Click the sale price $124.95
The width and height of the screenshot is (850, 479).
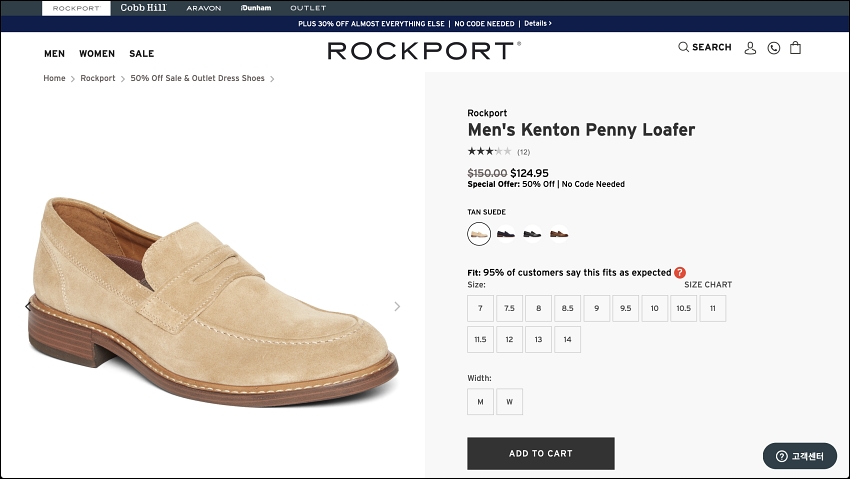click(x=530, y=173)
